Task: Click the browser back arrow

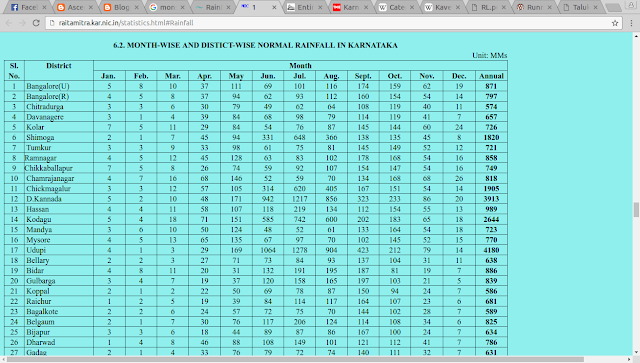Action: click(x=9, y=23)
